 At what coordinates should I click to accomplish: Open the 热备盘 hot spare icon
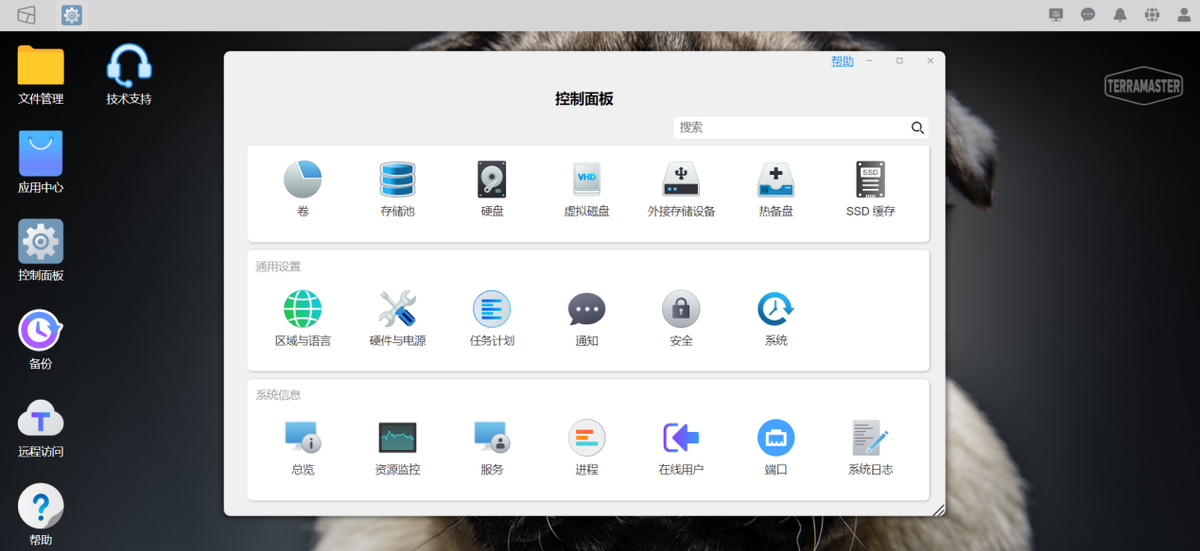pos(776,180)
